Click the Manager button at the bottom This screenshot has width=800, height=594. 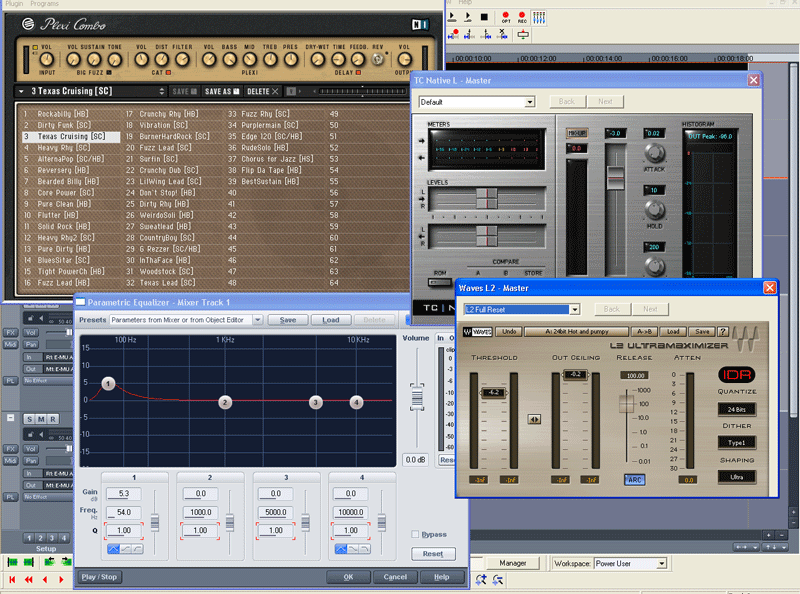pos(513,564)
